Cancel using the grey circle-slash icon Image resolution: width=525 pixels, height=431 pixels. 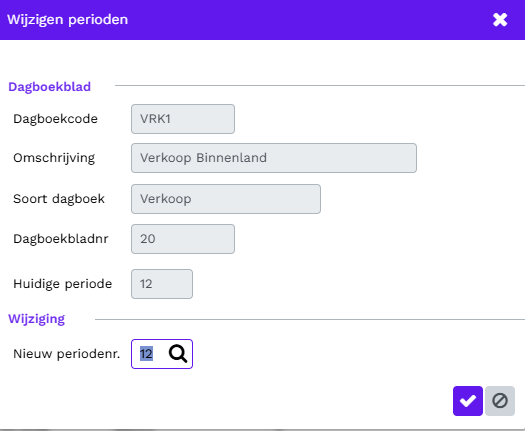tap(500, 401)
